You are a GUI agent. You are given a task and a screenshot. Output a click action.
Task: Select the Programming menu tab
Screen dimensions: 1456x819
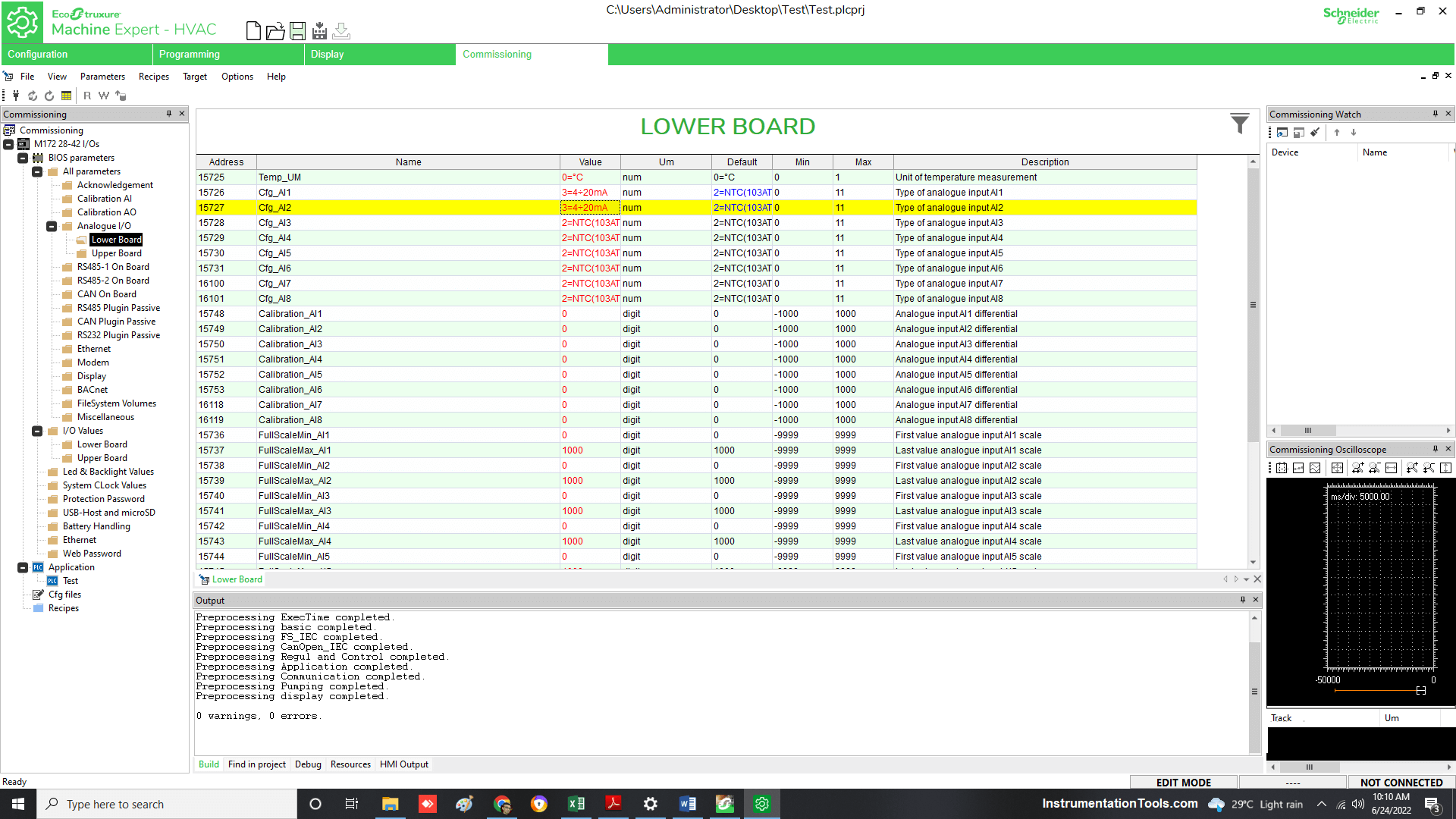(x=188, y=54)
